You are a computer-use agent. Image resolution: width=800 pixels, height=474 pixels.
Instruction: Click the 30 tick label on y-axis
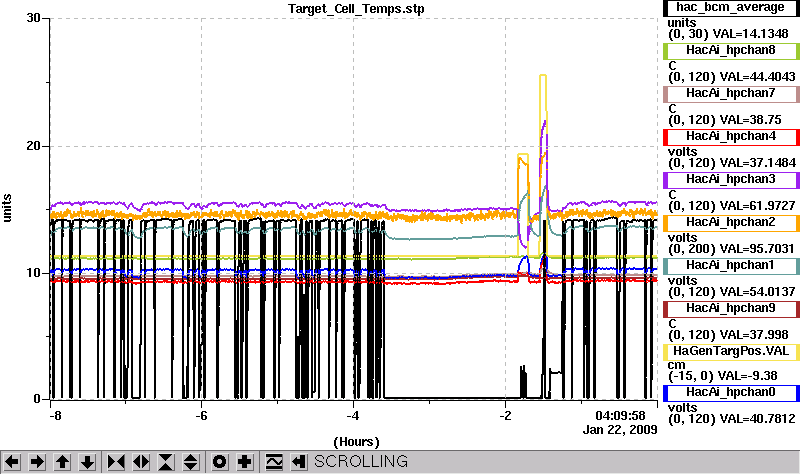[34, 18]
